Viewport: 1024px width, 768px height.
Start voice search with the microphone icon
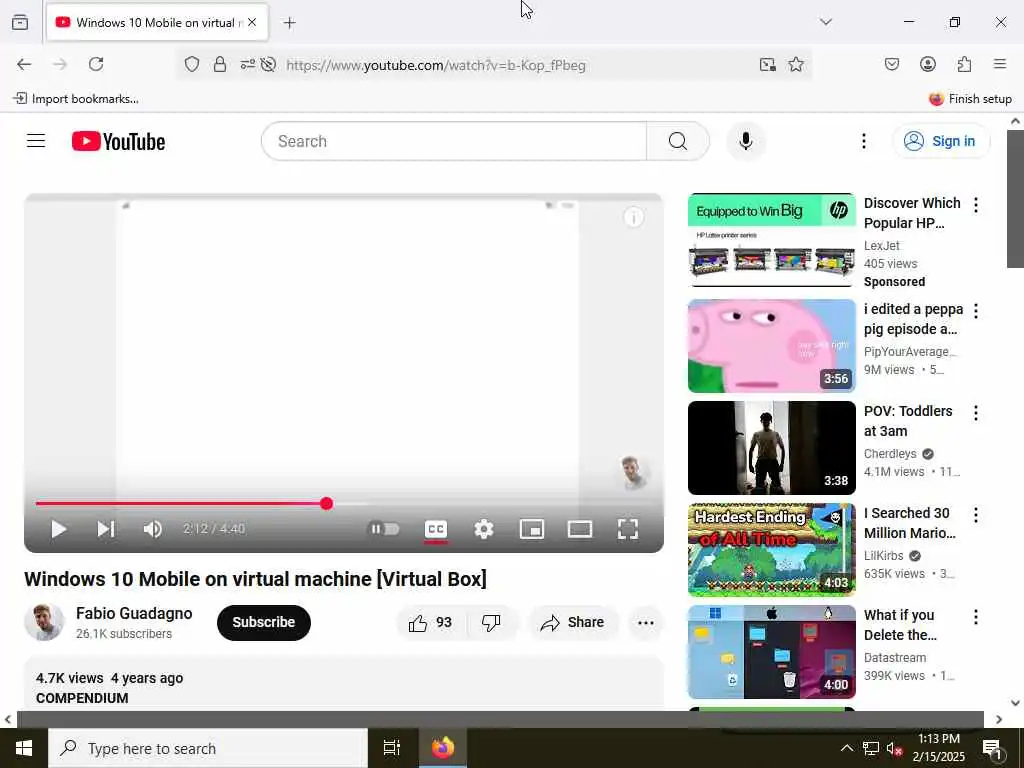746,141
